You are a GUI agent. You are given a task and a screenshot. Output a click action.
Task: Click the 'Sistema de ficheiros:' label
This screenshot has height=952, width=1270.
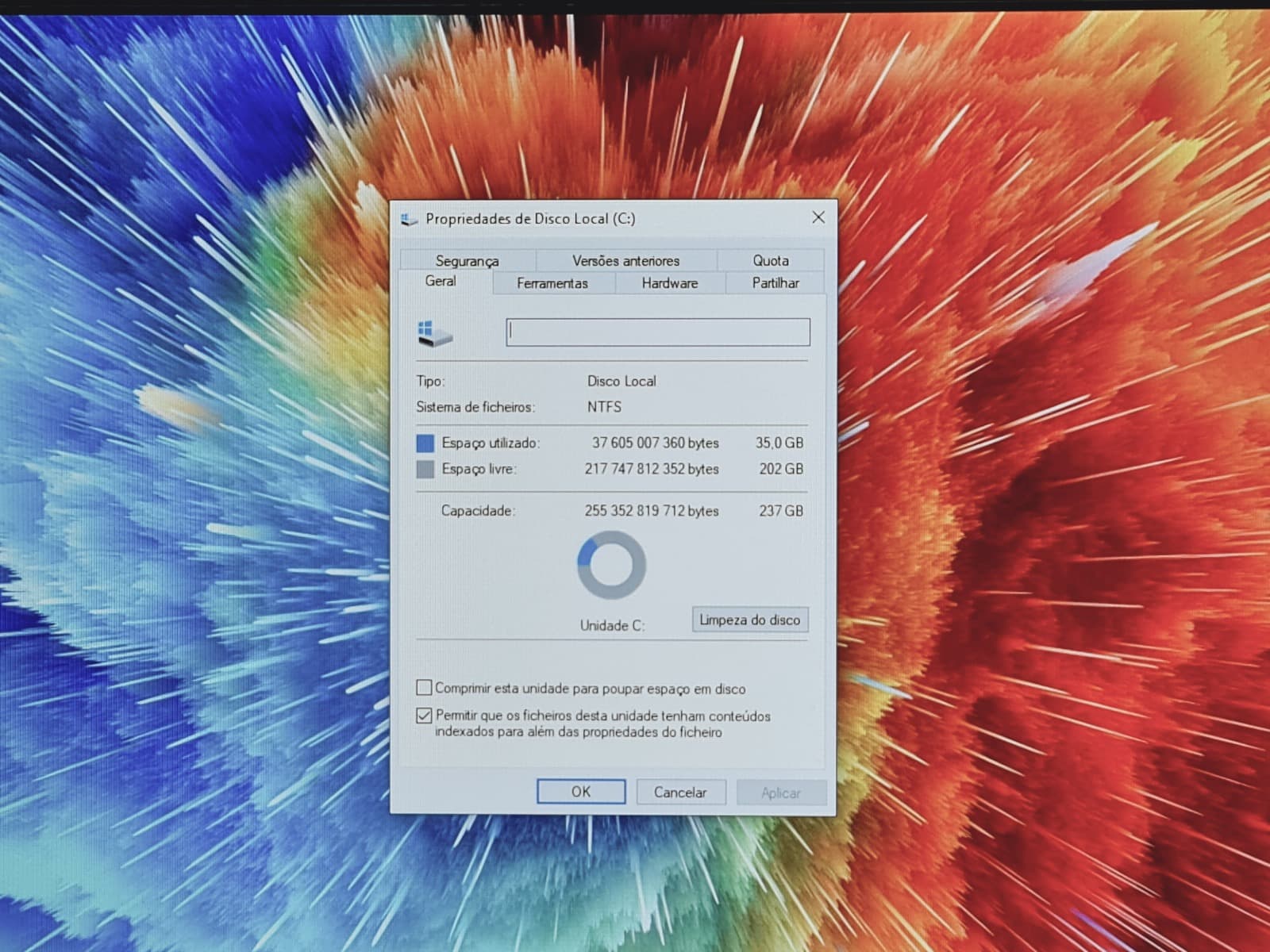click(x=475, y=407)
